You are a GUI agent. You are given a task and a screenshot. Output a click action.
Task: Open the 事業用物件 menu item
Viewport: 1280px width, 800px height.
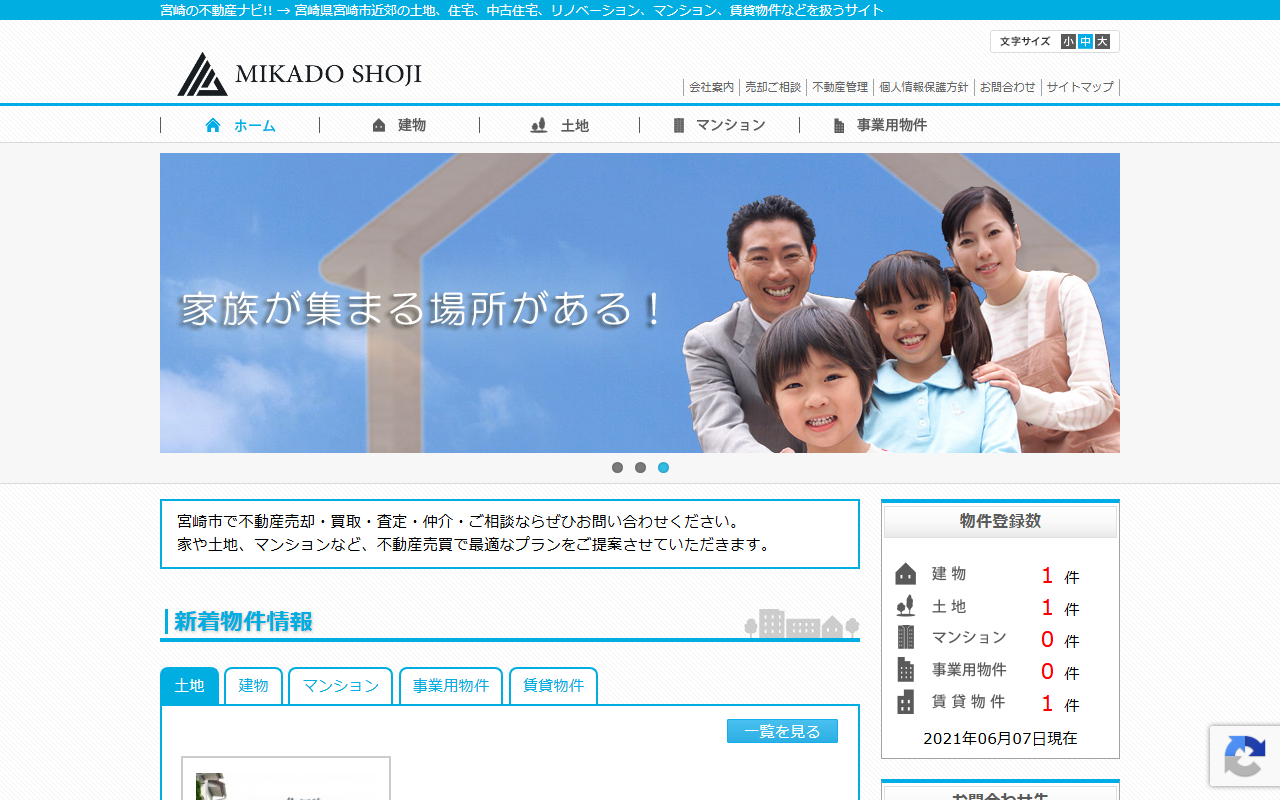(x=880, y=125)
